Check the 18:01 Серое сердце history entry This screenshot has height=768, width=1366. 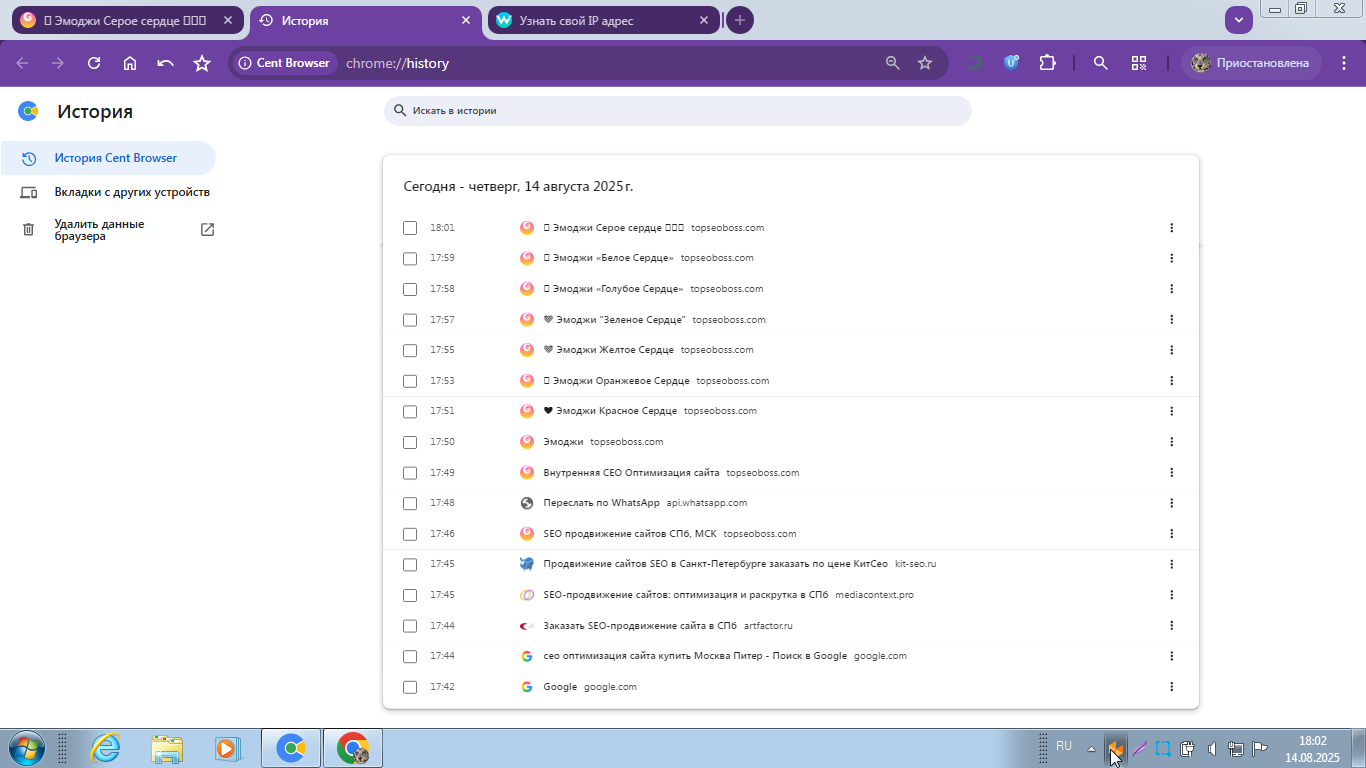[x=410, y=228]
